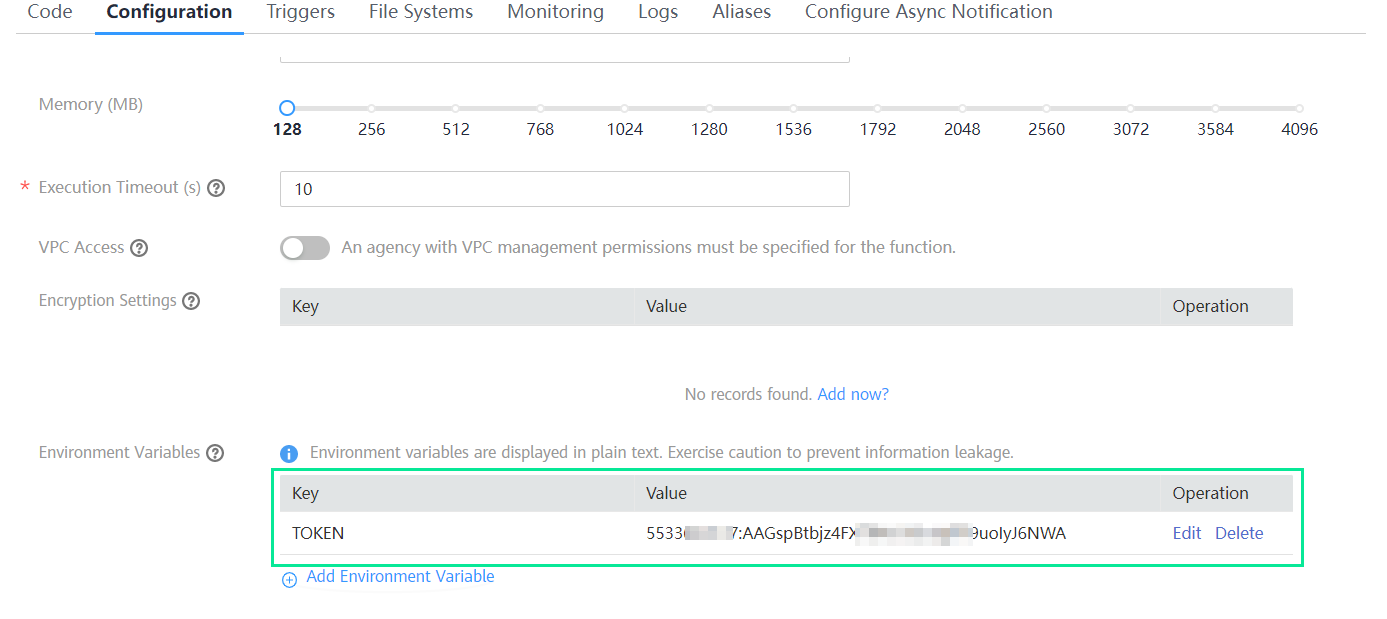This screenshot has height=619, width=1387.
Task: Select 1024 on the Memory slider scale
Action: pyautogui.click(x=624, y=107)
